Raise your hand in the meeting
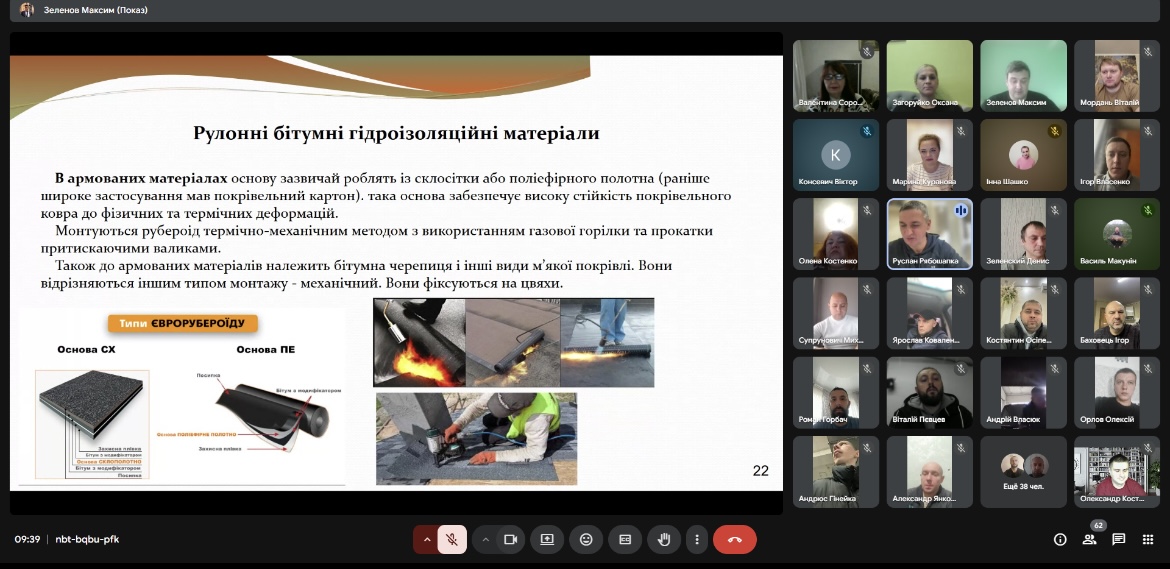The height and width of the screenshot is (569, 1170). (x=664, y=540)
